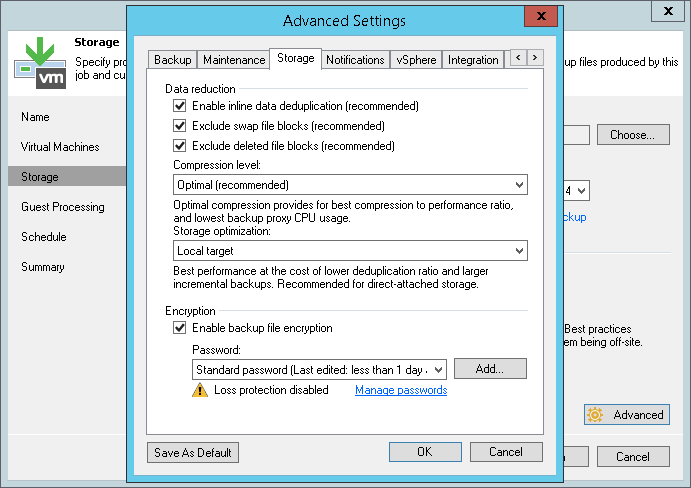
Task: Expand the Storage optimization dropdown
Action: click(x=350, y=251)
